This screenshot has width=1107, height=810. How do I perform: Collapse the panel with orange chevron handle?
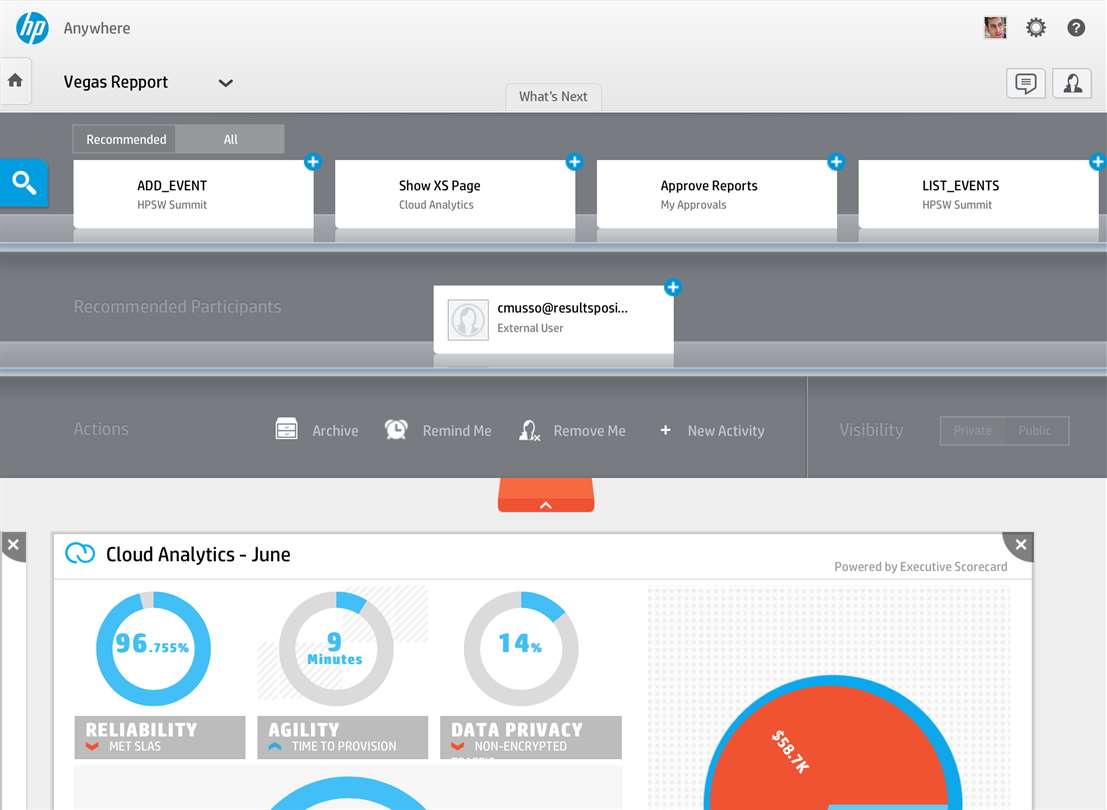546,495
